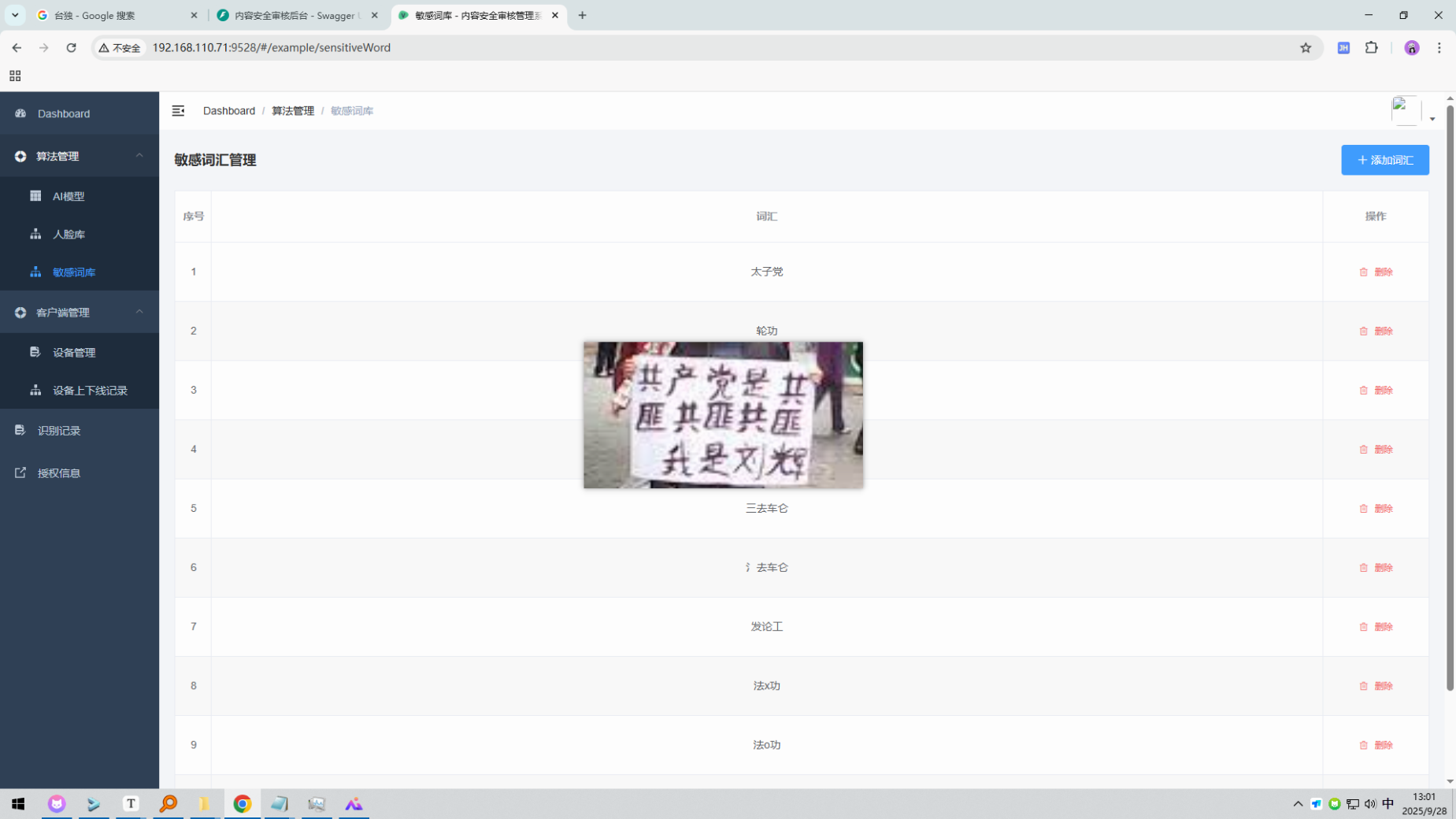Open the Chrome profile avatar icon
Viewport: 1456px width, 819px height.
tap(1411, 48)
